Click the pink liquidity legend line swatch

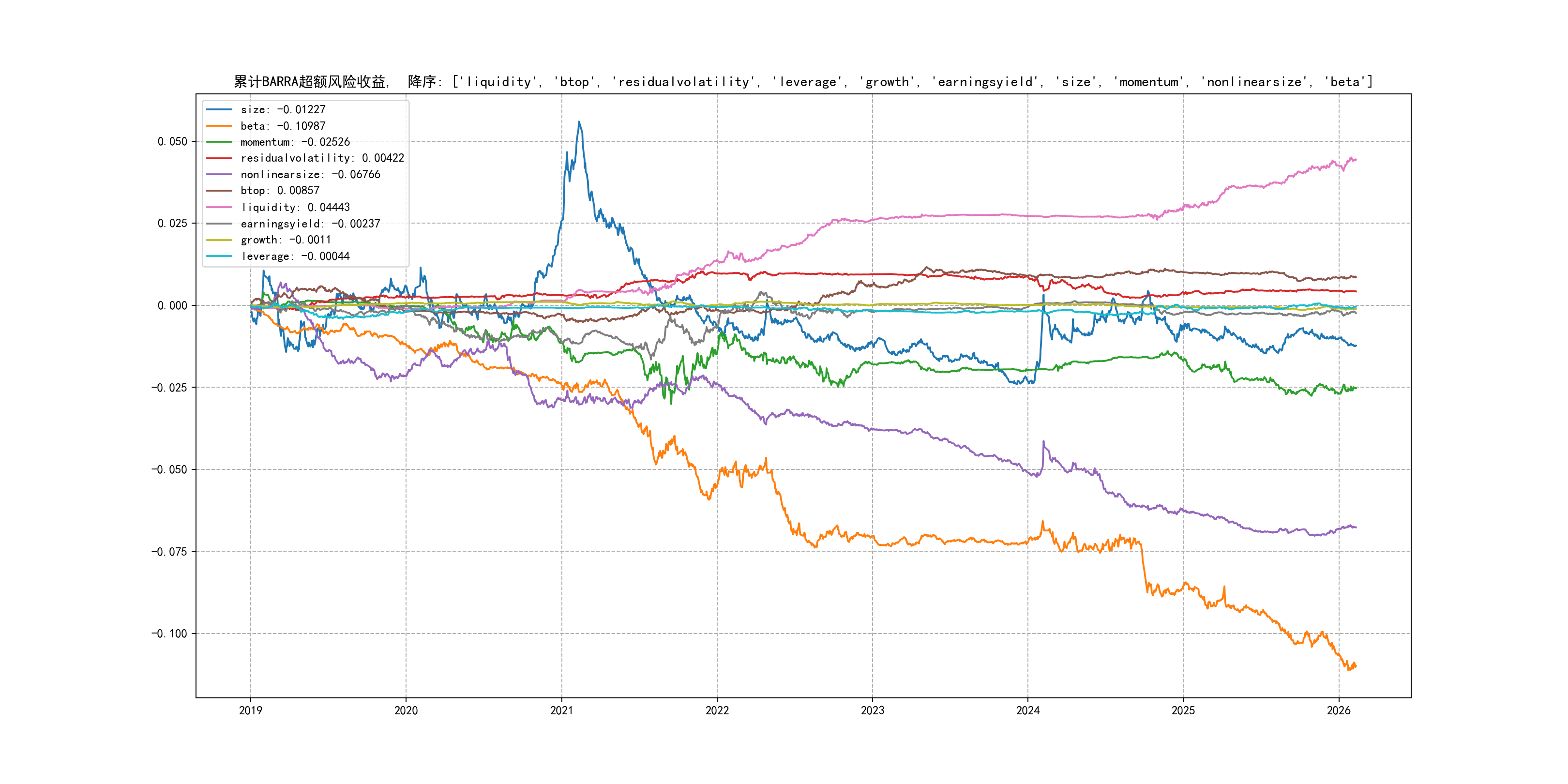coord(219,208)
